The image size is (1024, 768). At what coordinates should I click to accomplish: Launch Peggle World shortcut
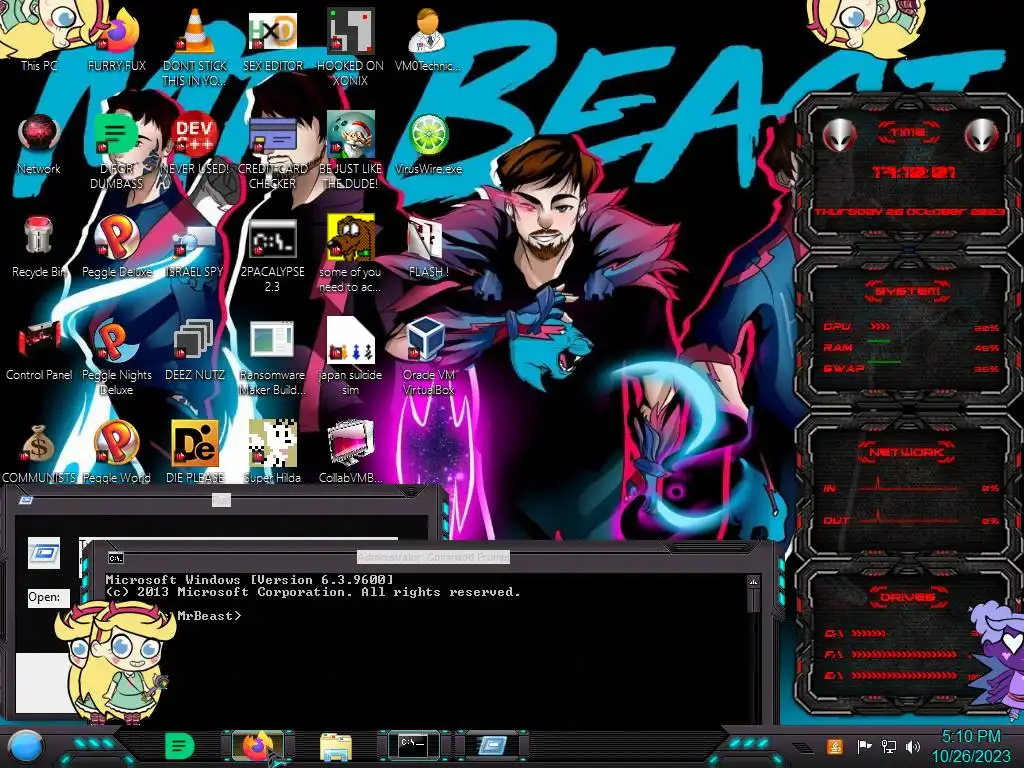coord(117,452)
